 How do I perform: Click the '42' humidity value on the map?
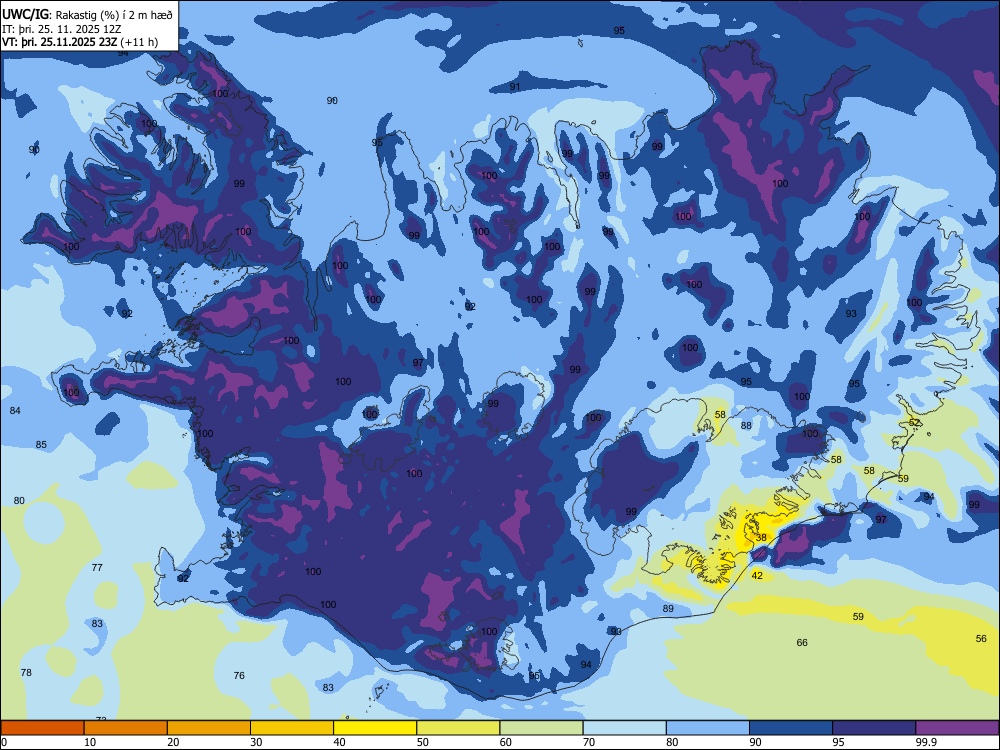tap(757, 575)
